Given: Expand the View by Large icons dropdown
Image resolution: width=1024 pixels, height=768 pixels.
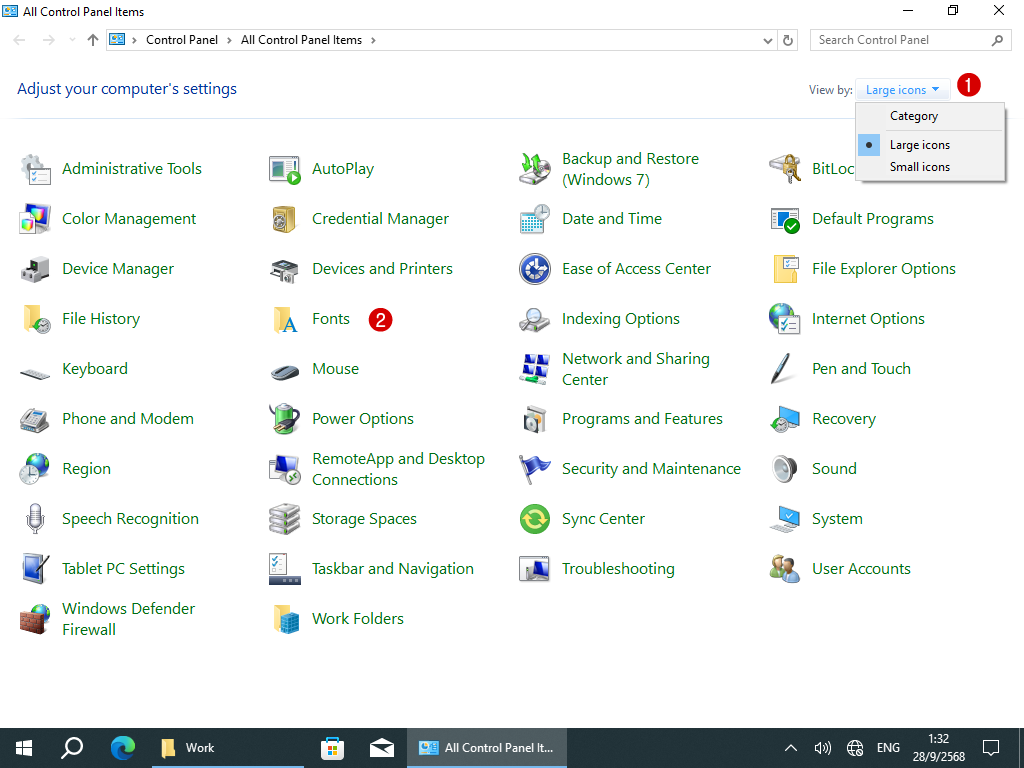Looking at the screenshot, I should coord(902,90).
